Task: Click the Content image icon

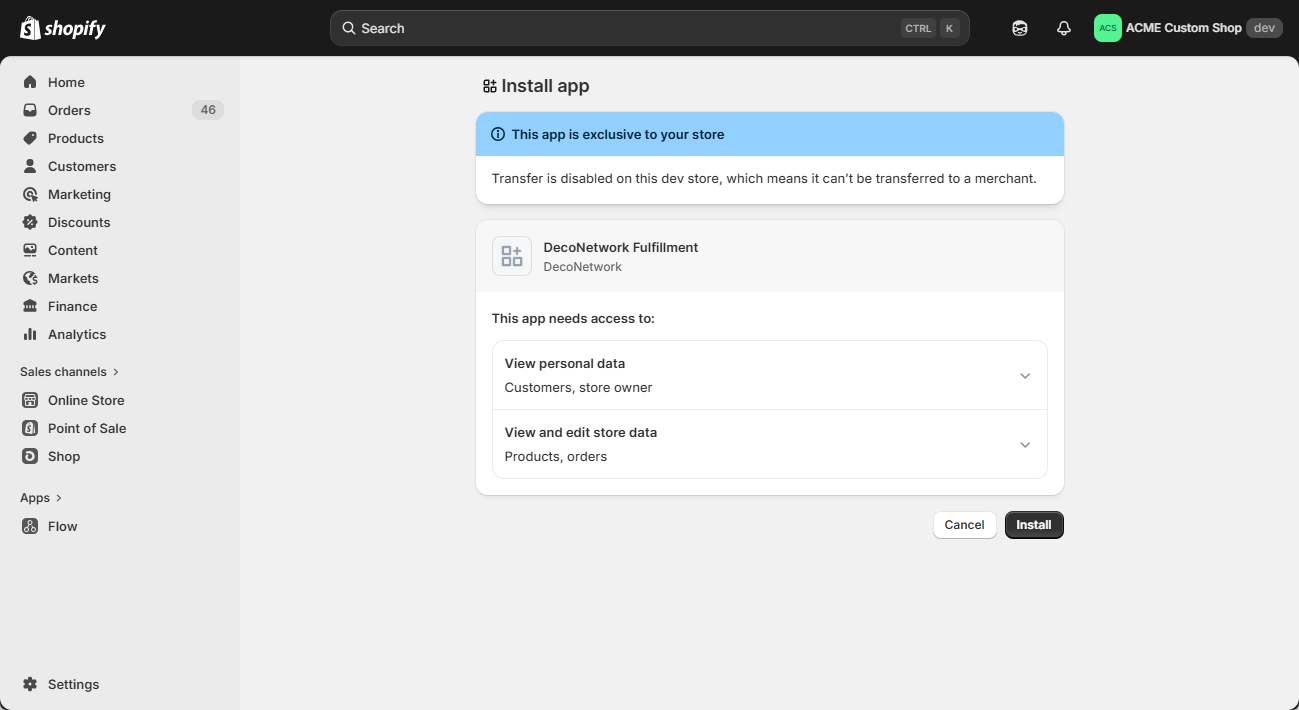Action: [30, 250]
